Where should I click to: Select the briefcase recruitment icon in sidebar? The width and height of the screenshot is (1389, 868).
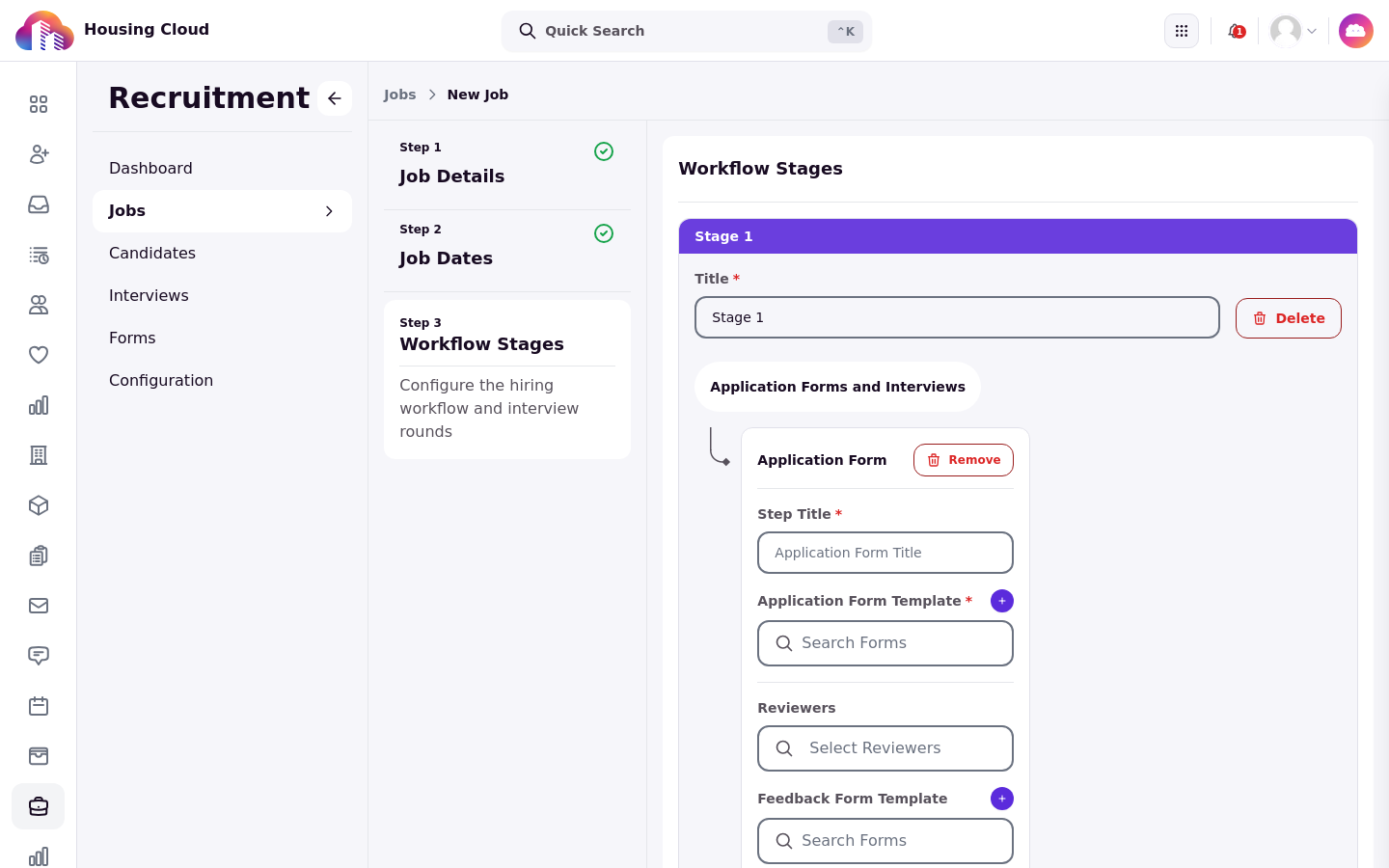tap(39, 806)
